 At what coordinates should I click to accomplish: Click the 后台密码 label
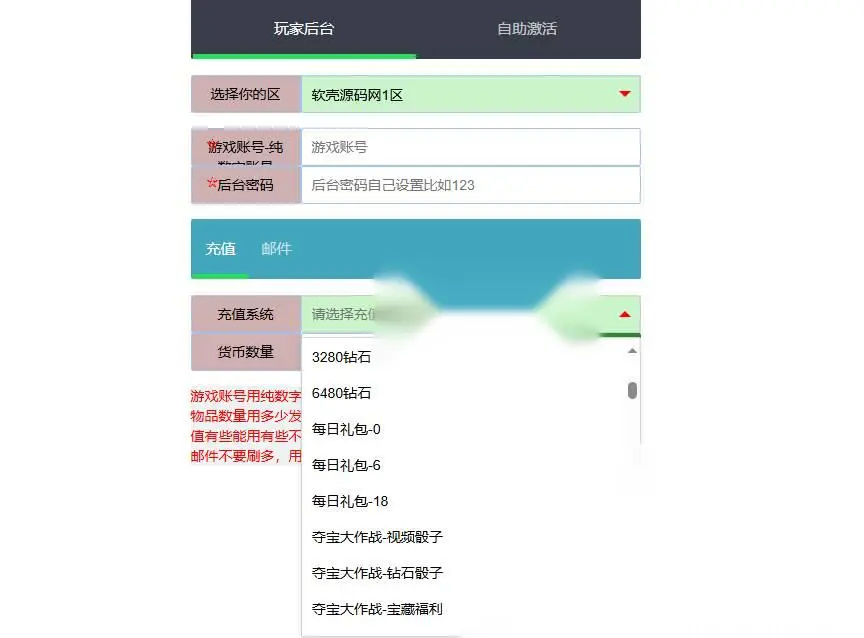pyautogui.click(x=246, y=185)
